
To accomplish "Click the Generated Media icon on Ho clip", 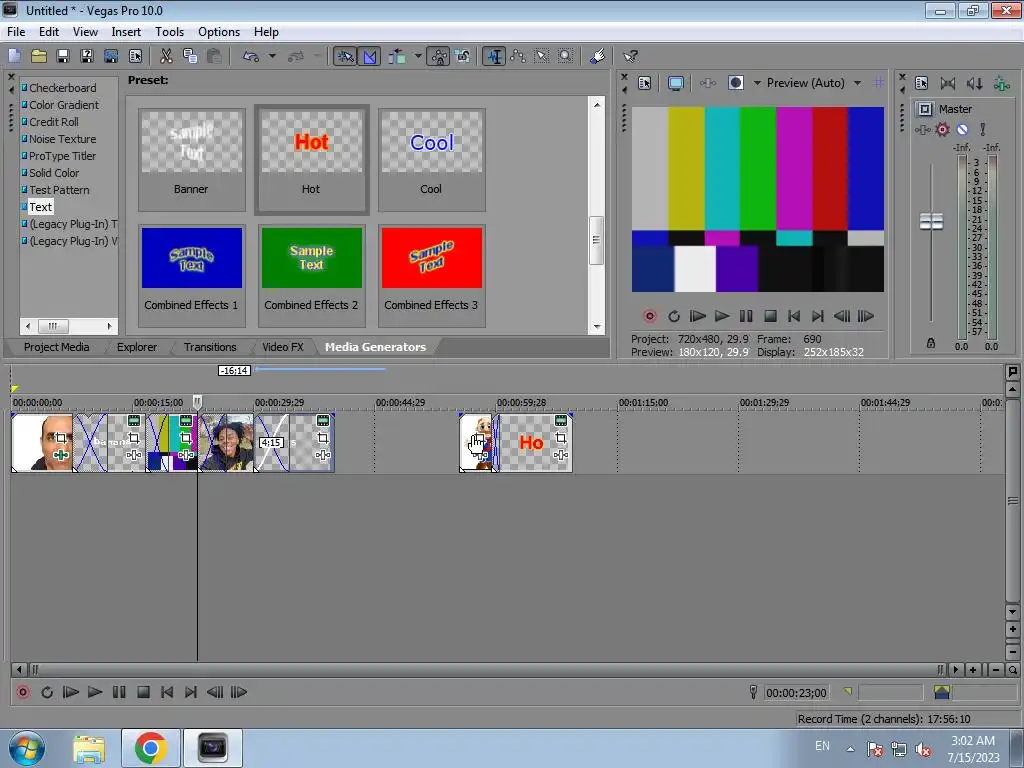I will tap(561, 421).
